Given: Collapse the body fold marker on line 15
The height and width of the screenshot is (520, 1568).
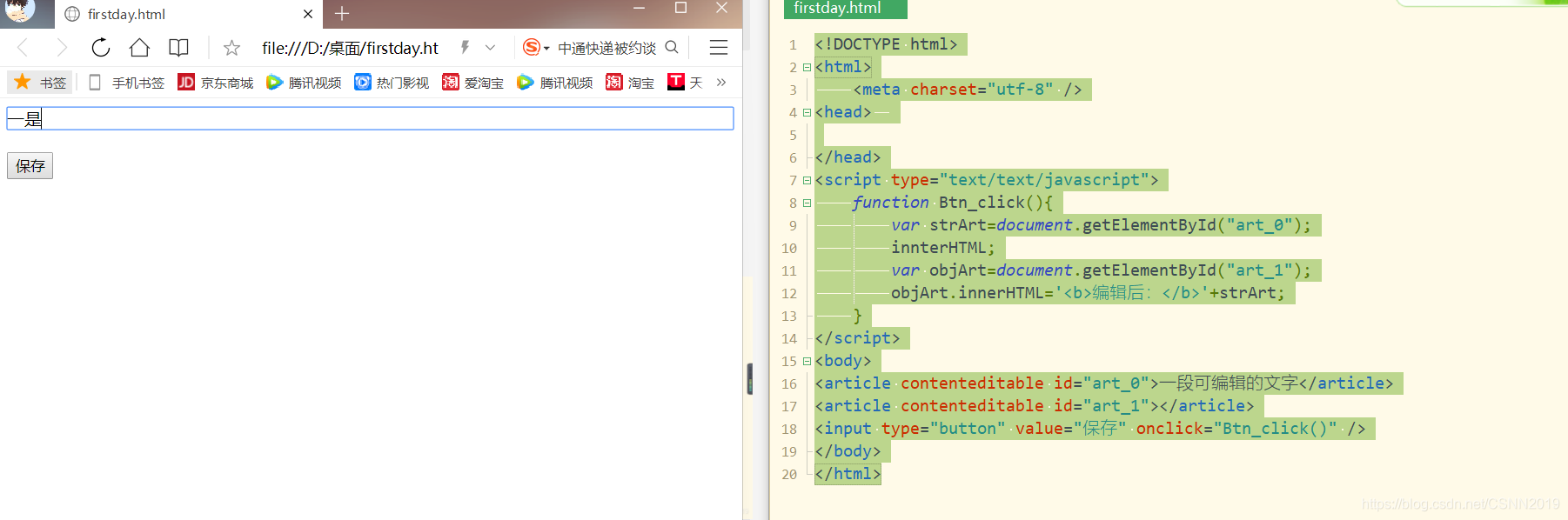Looking at the screenshot, I should pos(807,361).
